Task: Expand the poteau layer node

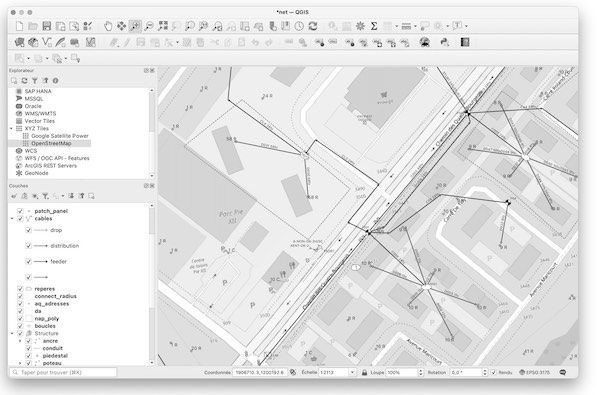Action: (x=20, y=363)
